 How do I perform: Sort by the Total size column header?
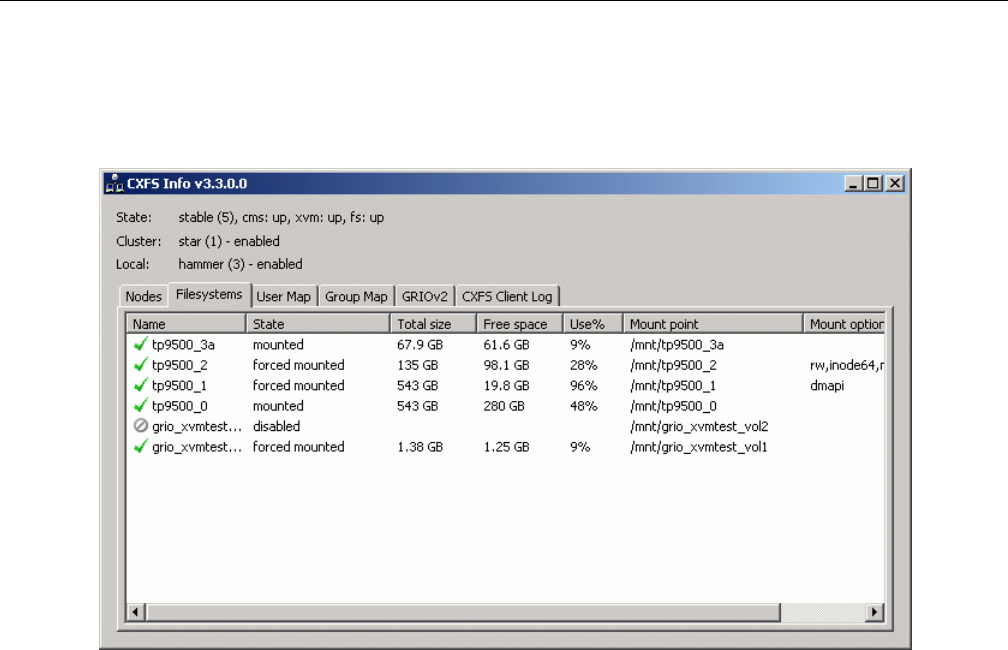click(433, 324)
